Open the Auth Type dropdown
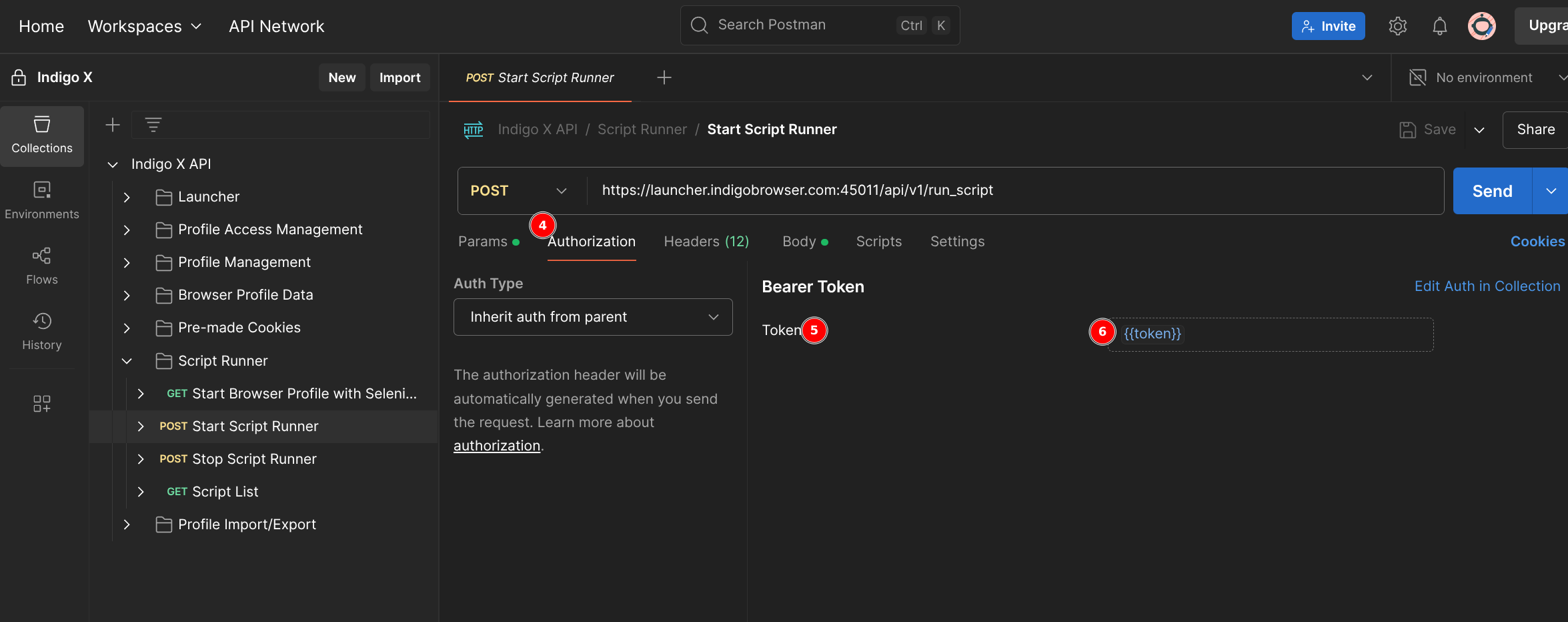The image size is (1568, 622). pos(593,317)
